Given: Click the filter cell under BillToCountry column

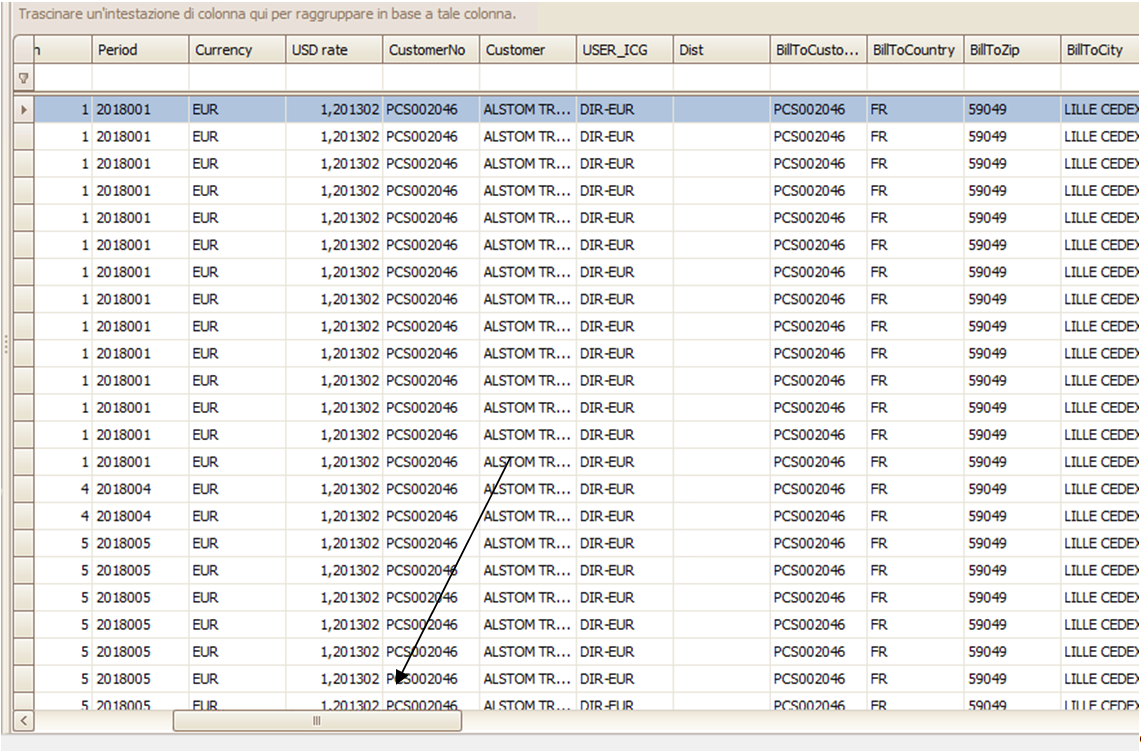Looking at the screenshot, I should point(914,77).
